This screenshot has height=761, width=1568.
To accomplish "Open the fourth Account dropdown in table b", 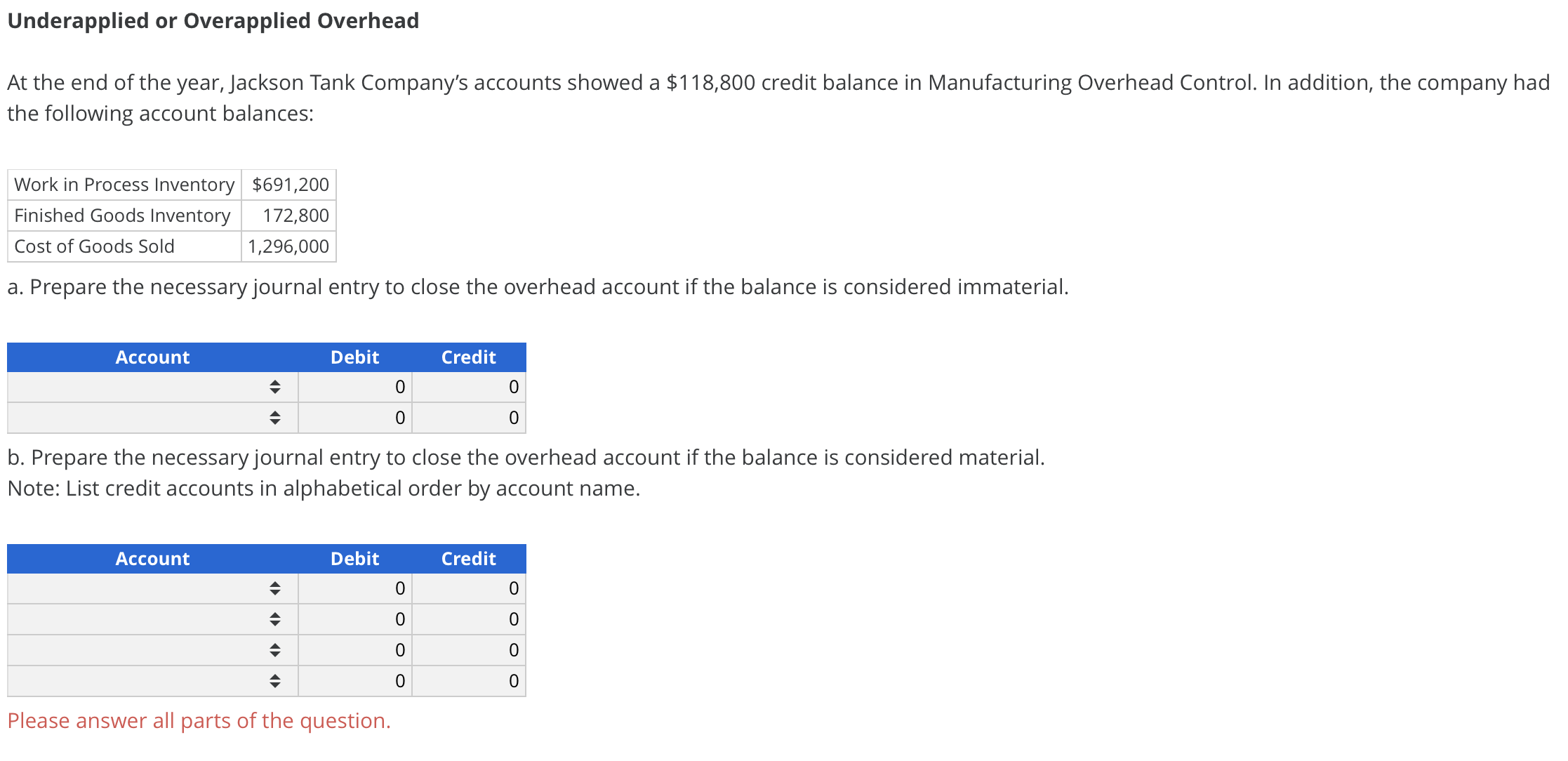I will pos(276,680).
